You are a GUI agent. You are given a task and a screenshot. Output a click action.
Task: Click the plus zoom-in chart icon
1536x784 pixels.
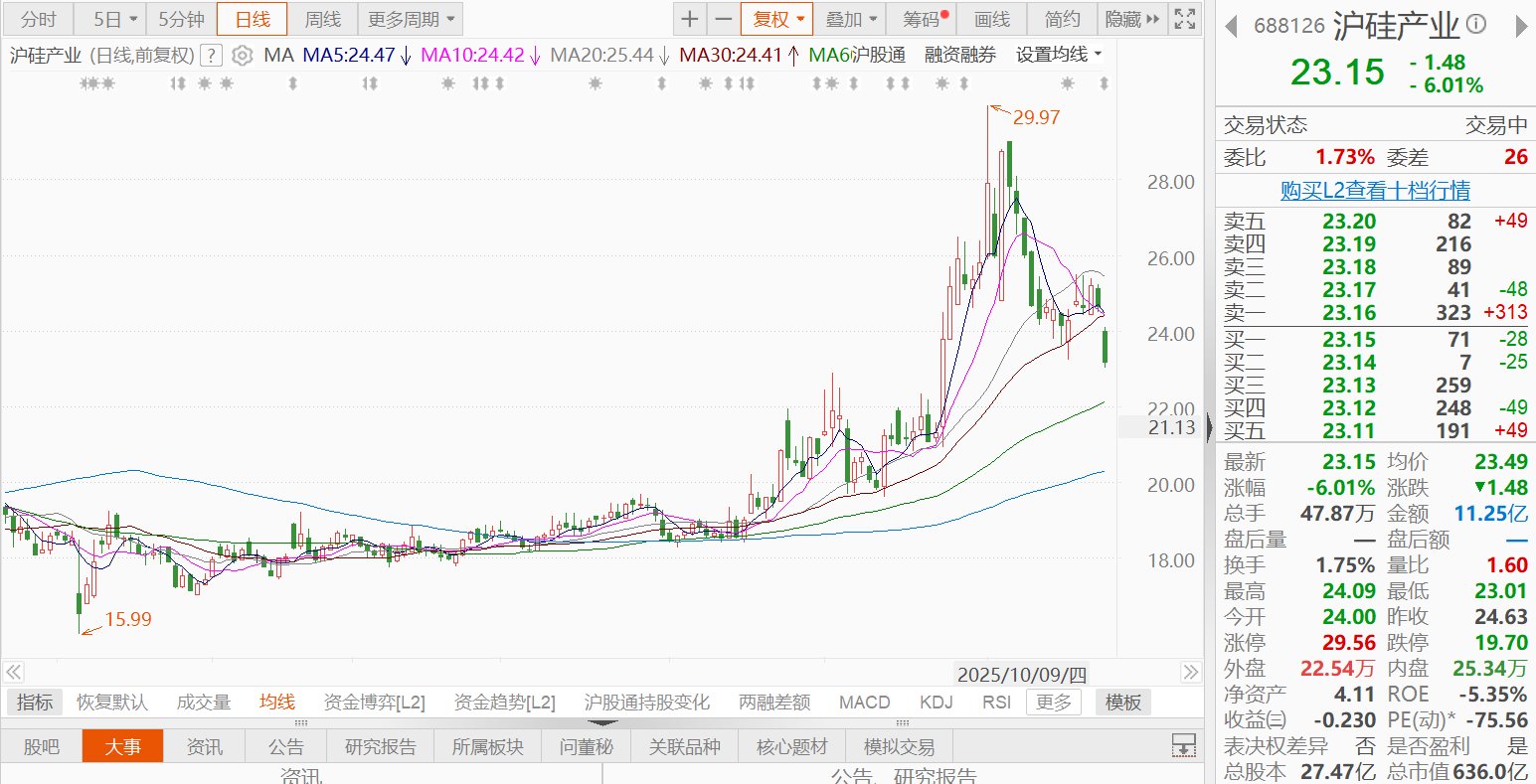point(689,19)
